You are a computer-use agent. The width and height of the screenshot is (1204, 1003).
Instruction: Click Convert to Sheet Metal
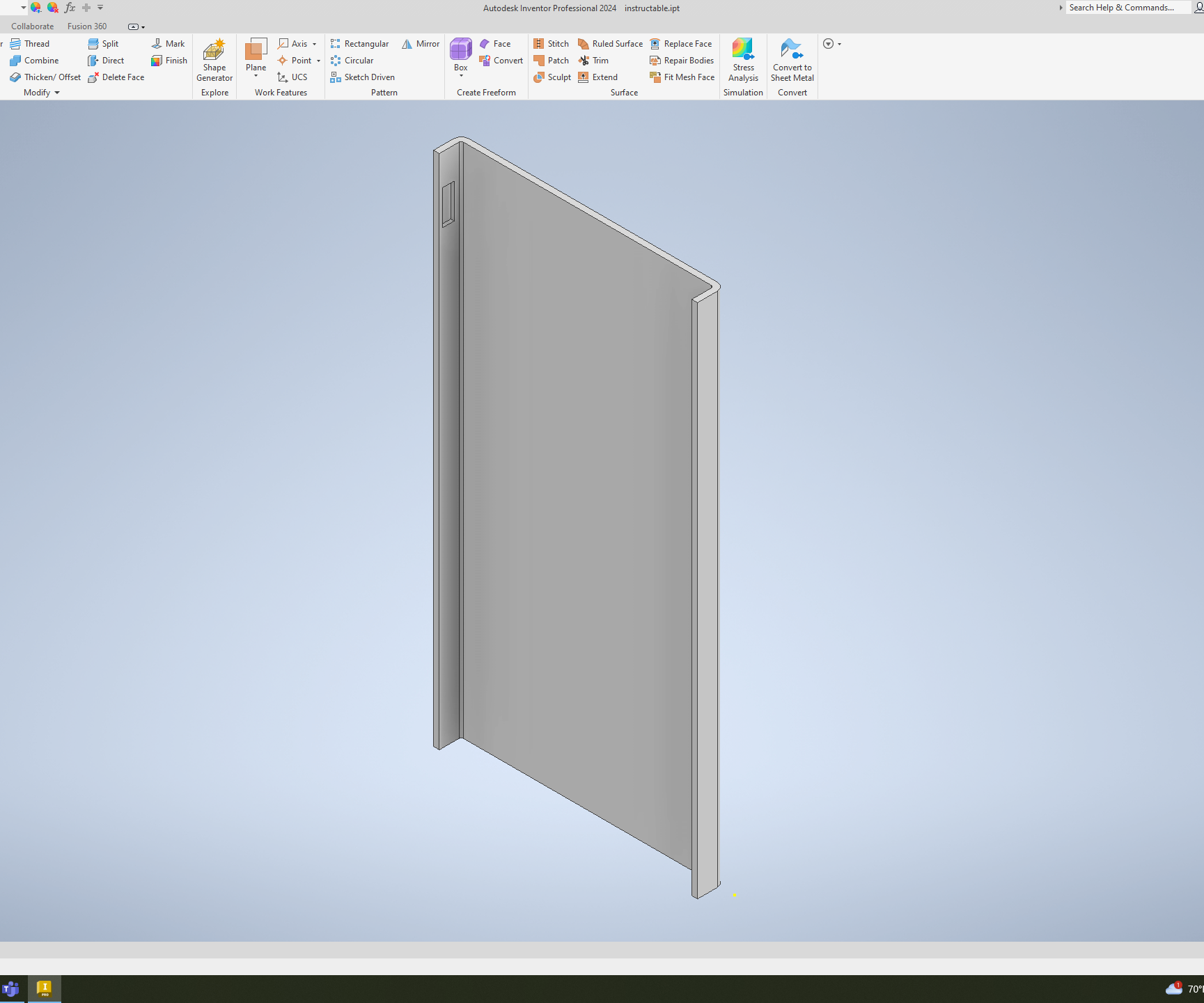click(x=792, y=60)
